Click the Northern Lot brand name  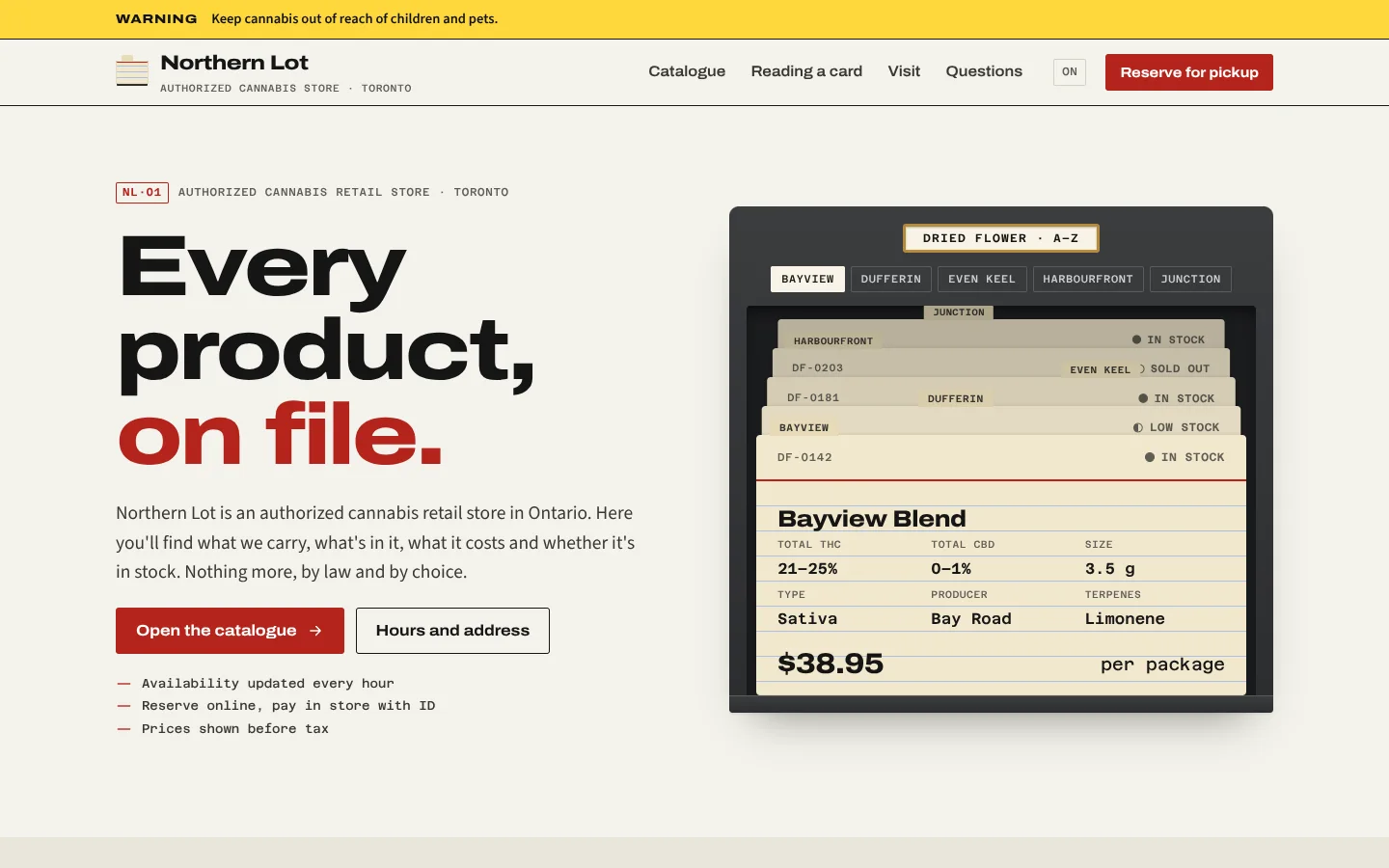point(234,63)
